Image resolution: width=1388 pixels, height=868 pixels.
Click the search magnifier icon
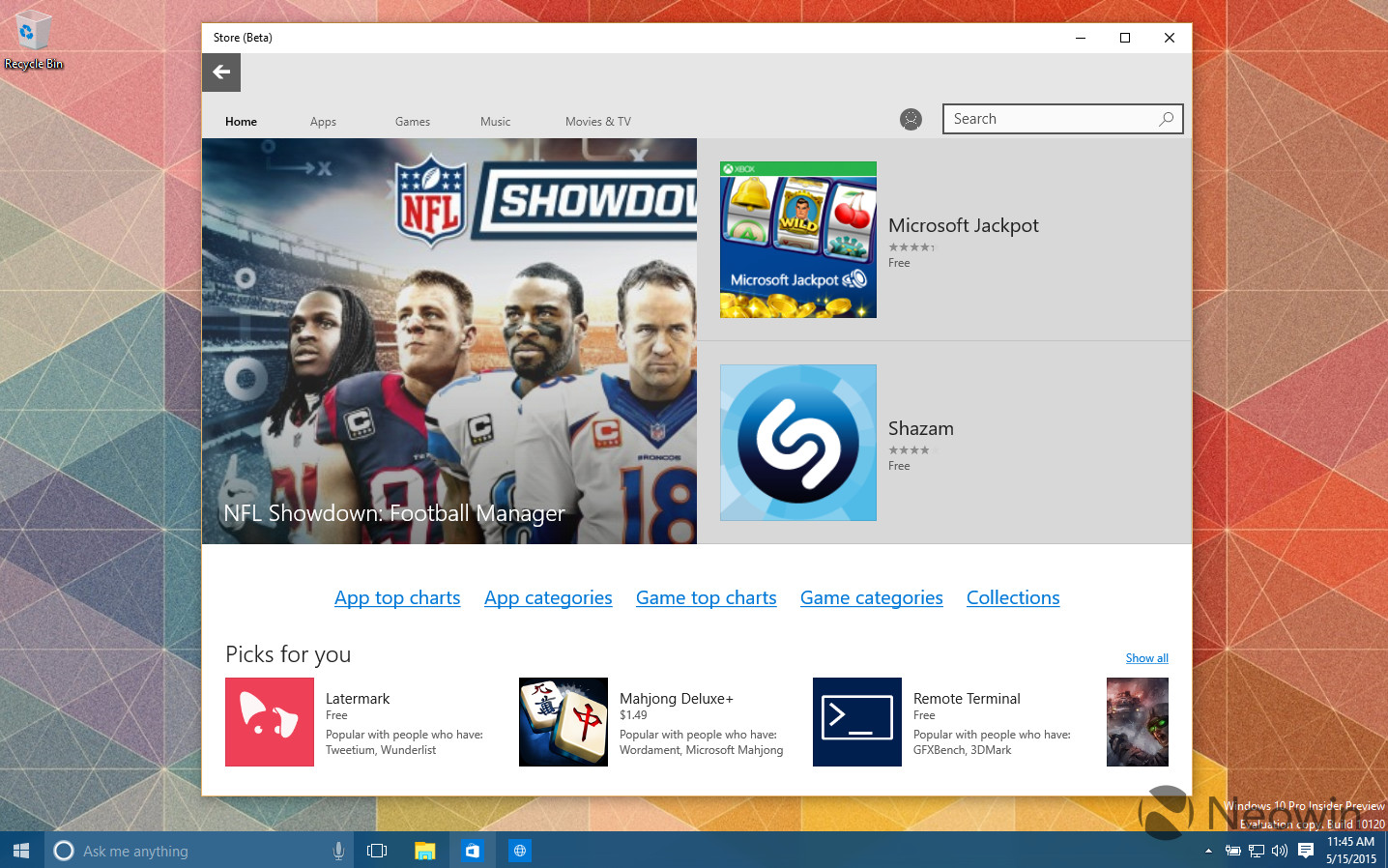click(1167, 119)
